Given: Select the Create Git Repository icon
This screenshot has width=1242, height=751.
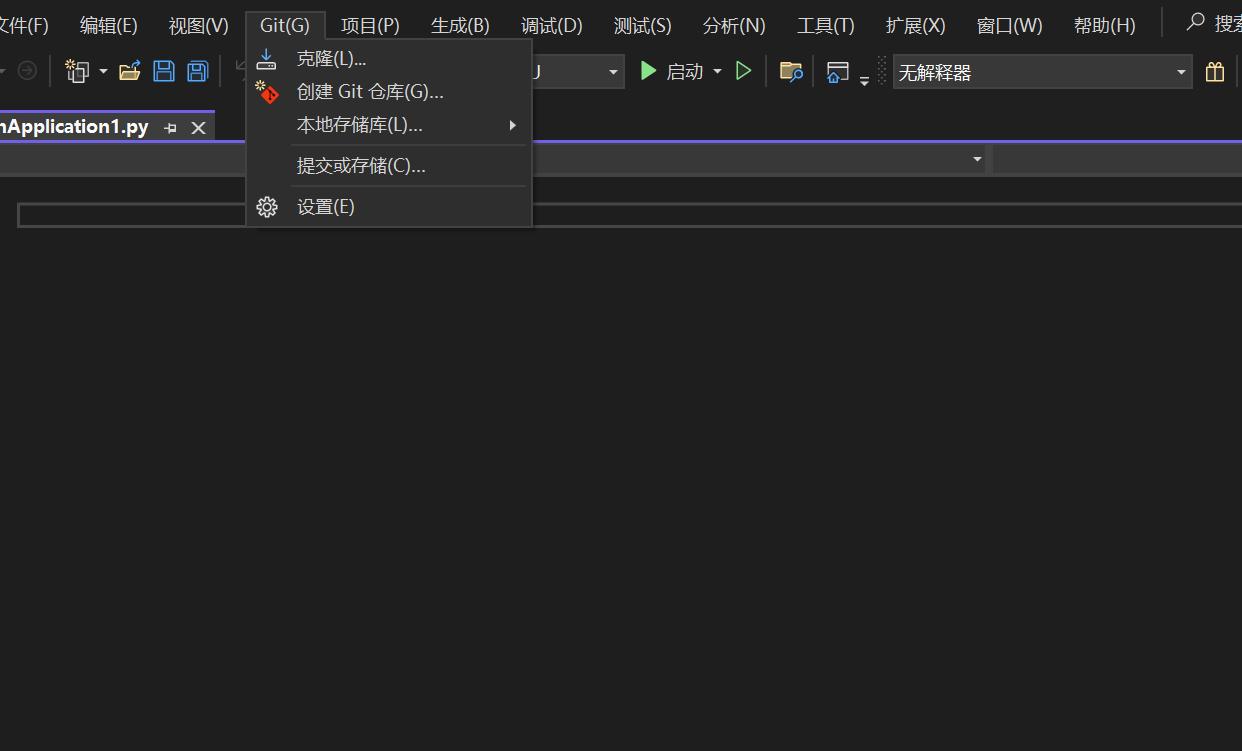Looking at the screenshot, I should [x=267, y=91].
